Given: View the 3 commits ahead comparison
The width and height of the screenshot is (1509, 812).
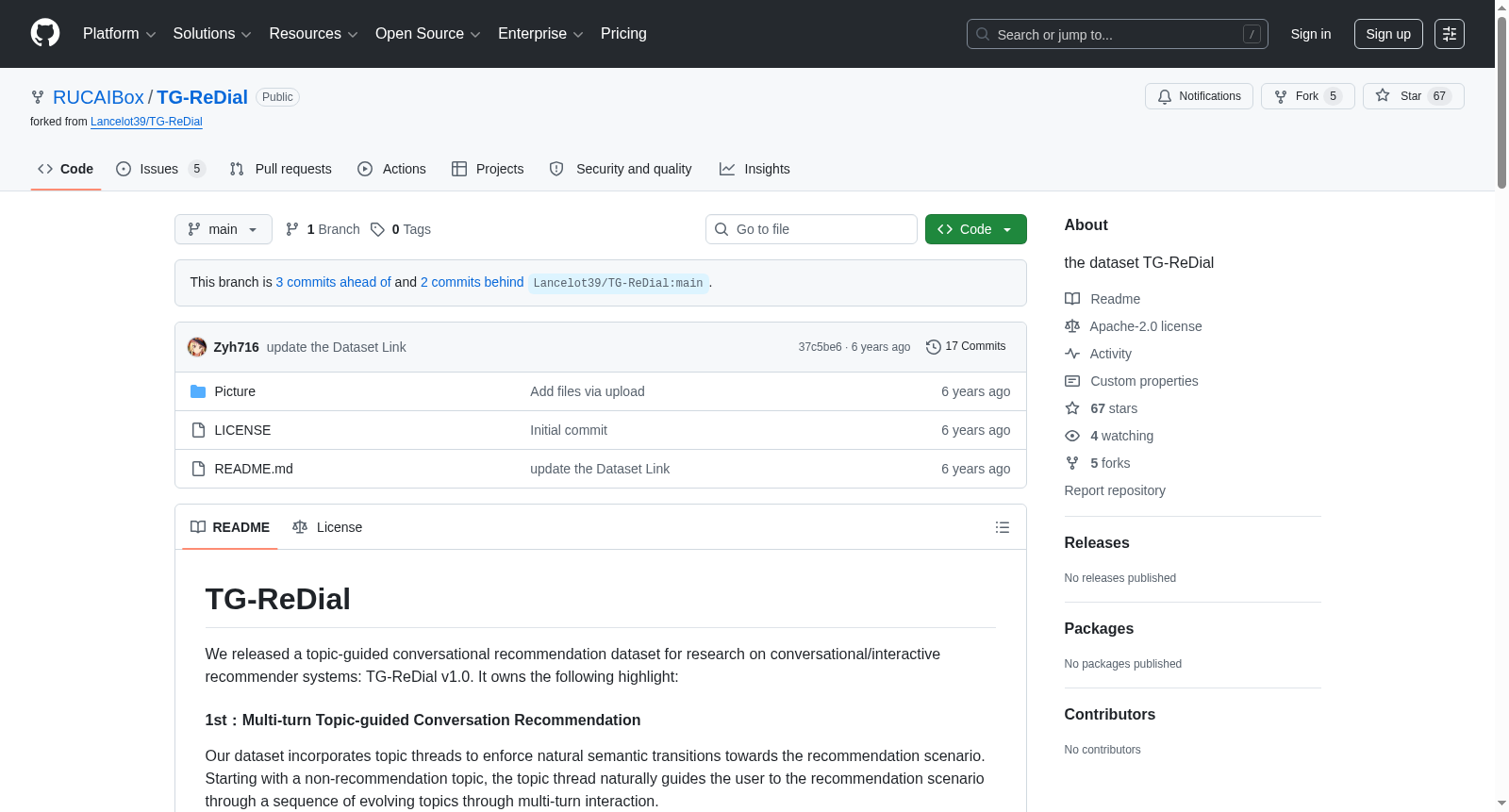Looking at the screenshot, I should click(x=333, y=282).
